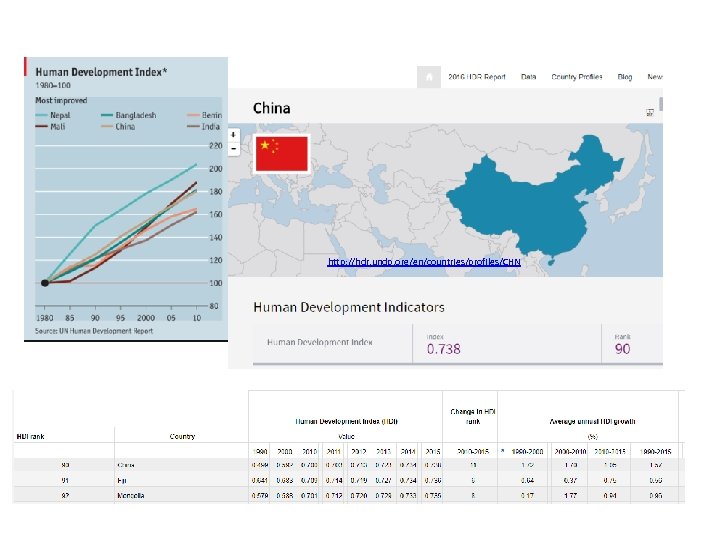The height and width of the screenshot is (540, 720).
Task: Click Mongolia's 2015 value 0.735
Action: 433,495
